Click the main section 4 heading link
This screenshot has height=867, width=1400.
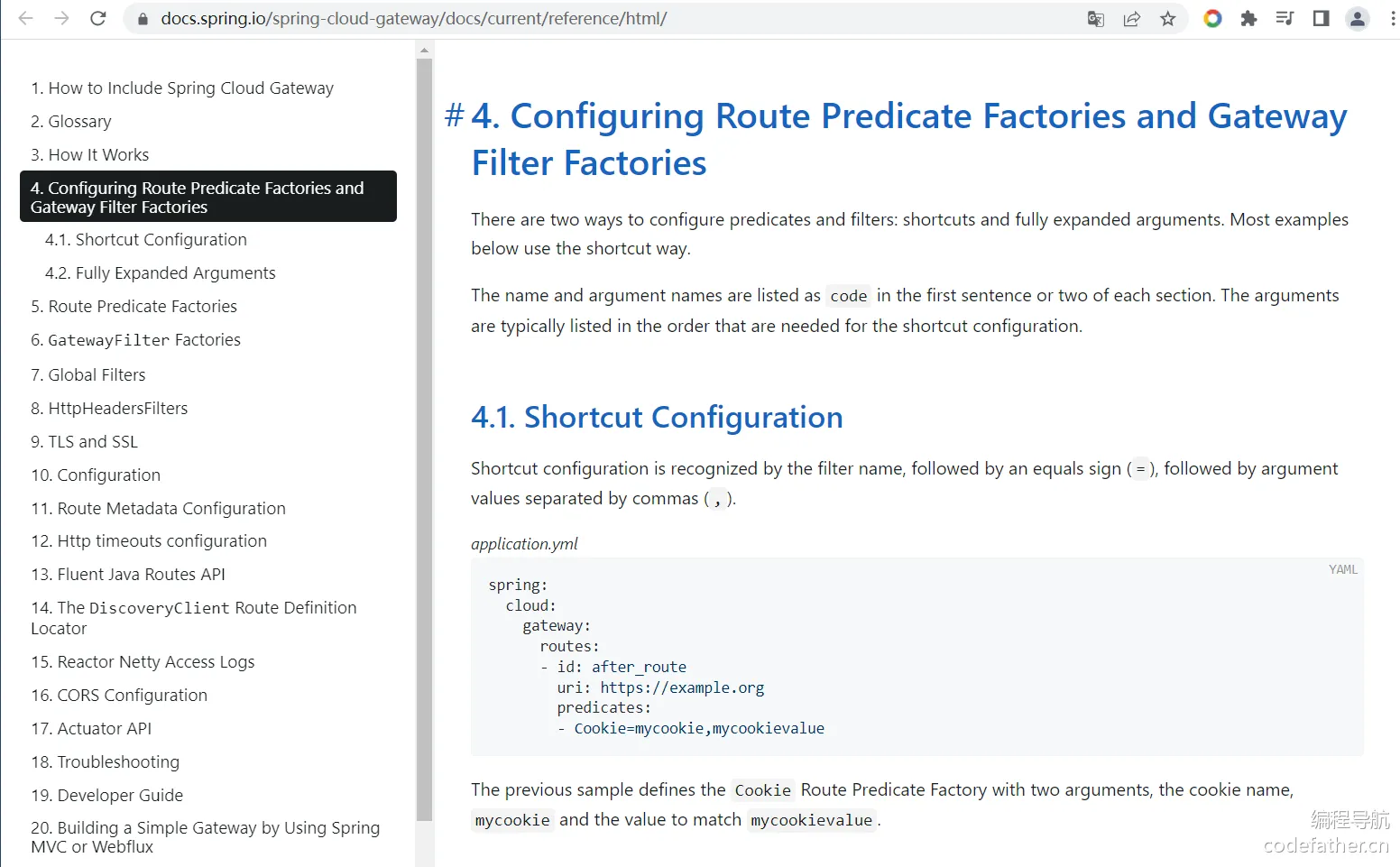pyautogui.click(x=909, y=139)
